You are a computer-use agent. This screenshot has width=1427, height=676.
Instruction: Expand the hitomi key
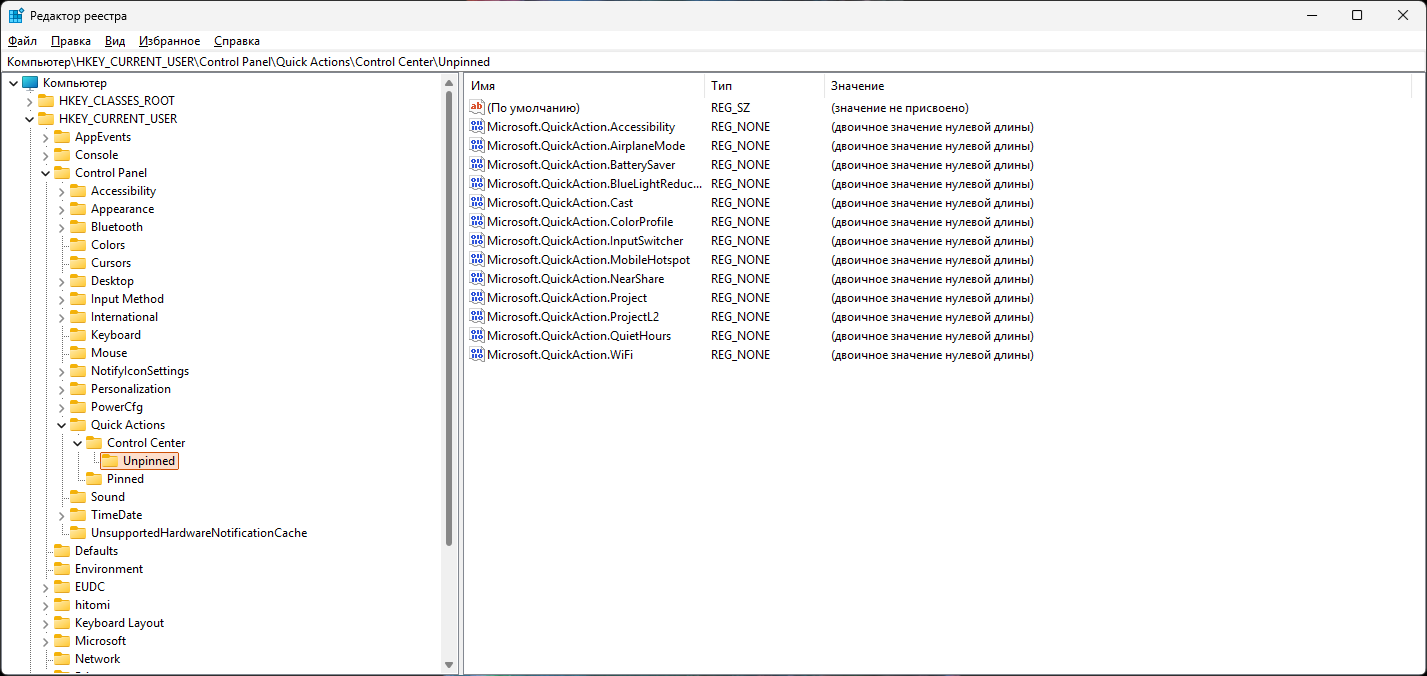point(45,605)
